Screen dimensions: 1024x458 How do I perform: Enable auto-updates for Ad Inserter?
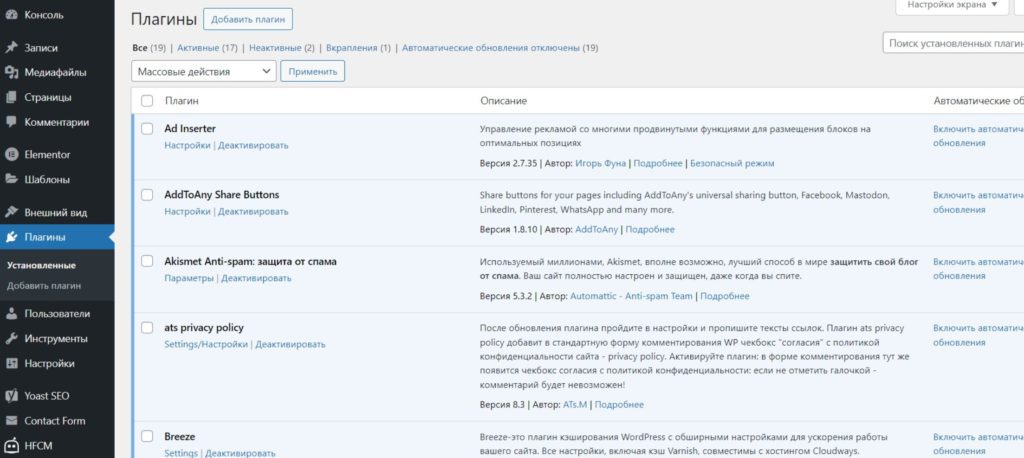coord(978,136)
